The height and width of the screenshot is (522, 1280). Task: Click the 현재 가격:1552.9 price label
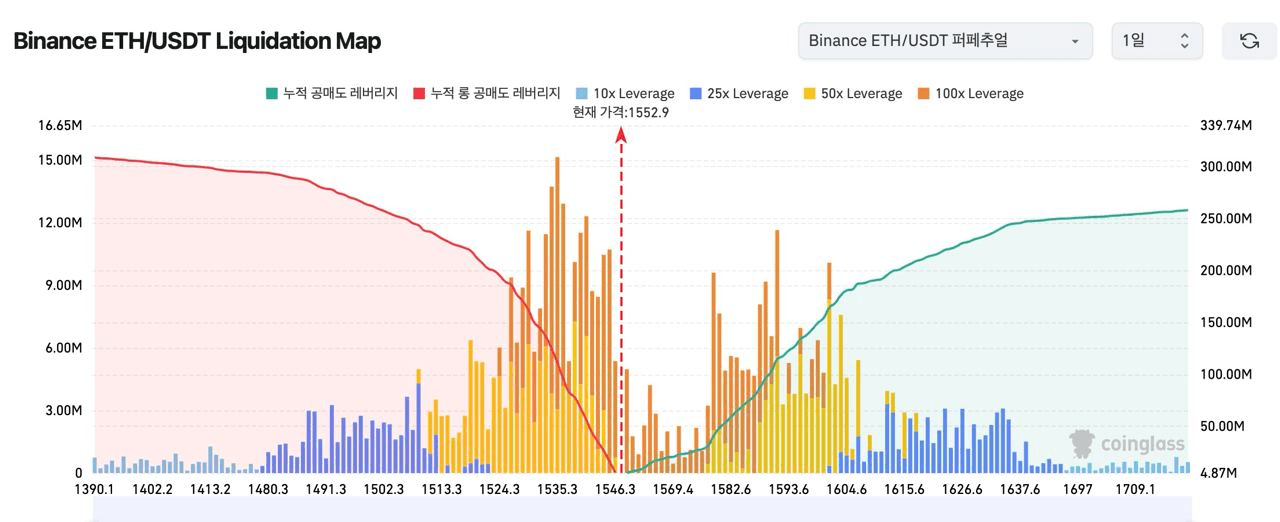point(621,112)
